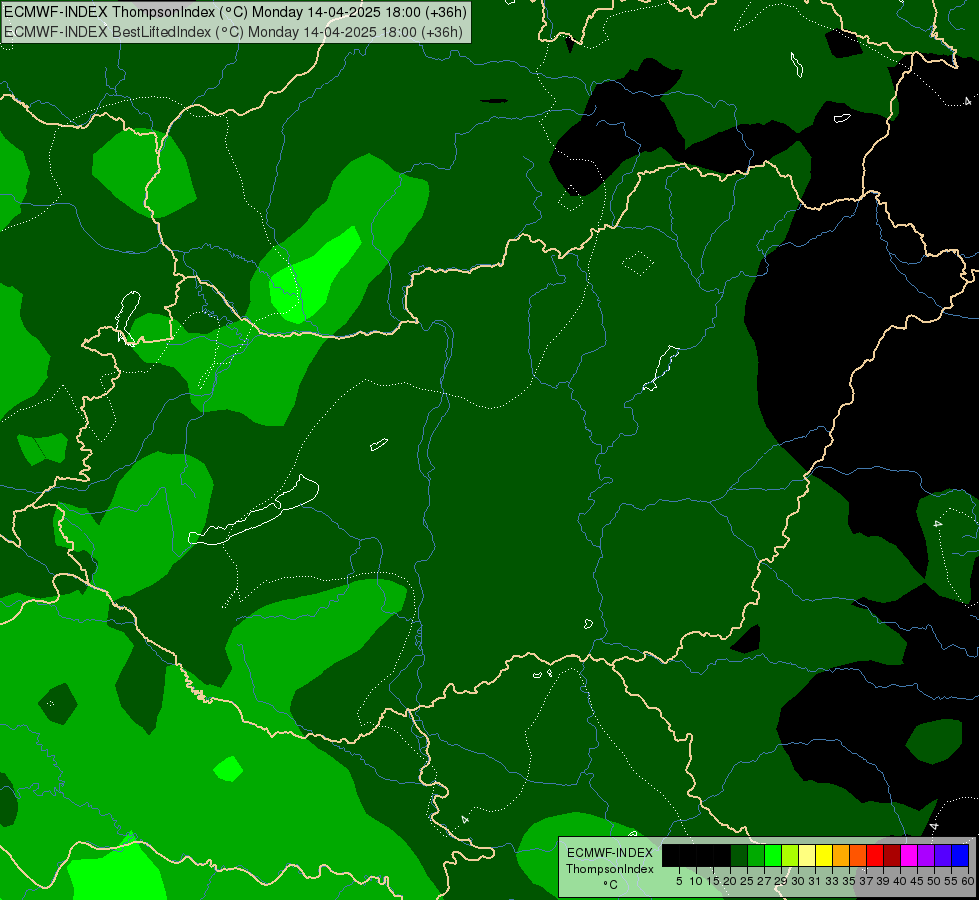Image resolution: width=979 pixels, height=900 pixels.
Task: Click the legend label 'ThompsonIndex'
Action: [x=610, y=869]
